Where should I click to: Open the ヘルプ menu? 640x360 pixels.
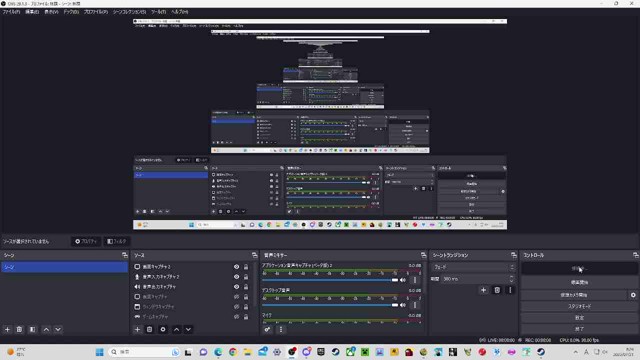pos(180,12)
